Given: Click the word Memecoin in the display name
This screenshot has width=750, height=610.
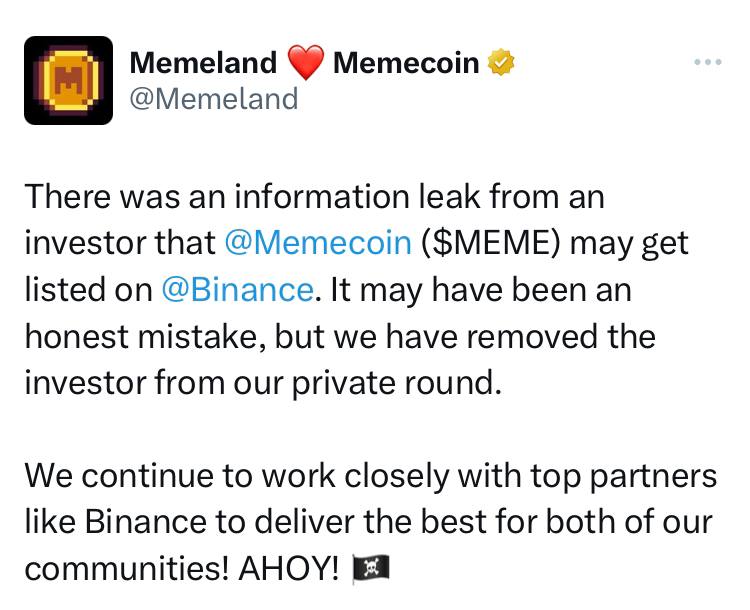Looking at the screenshot, I should 405,63.
